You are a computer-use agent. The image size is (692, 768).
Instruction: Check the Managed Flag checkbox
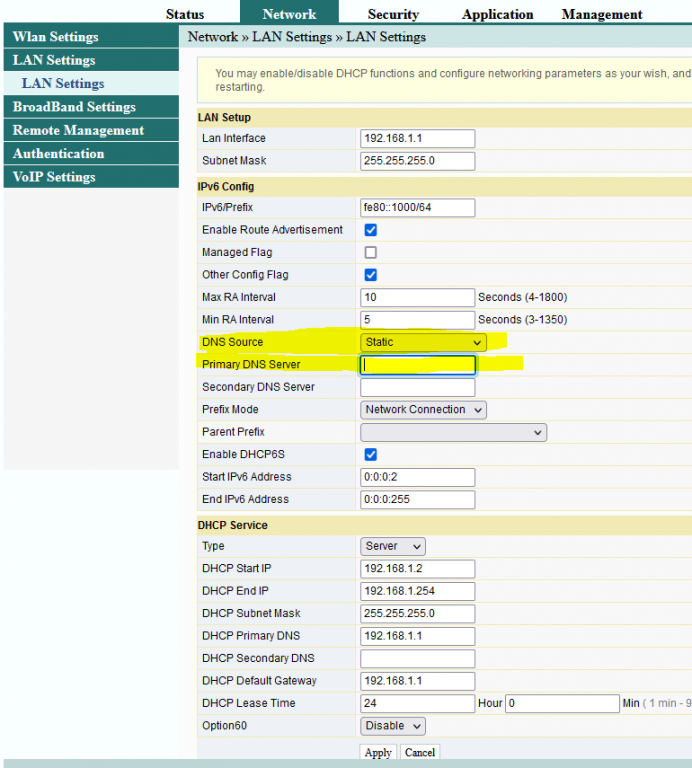(371, 253)
